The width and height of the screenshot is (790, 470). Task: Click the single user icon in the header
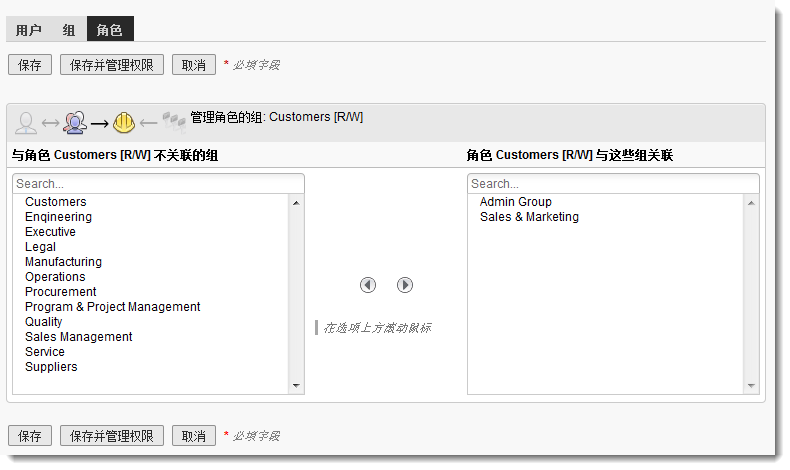click(26, 123)
